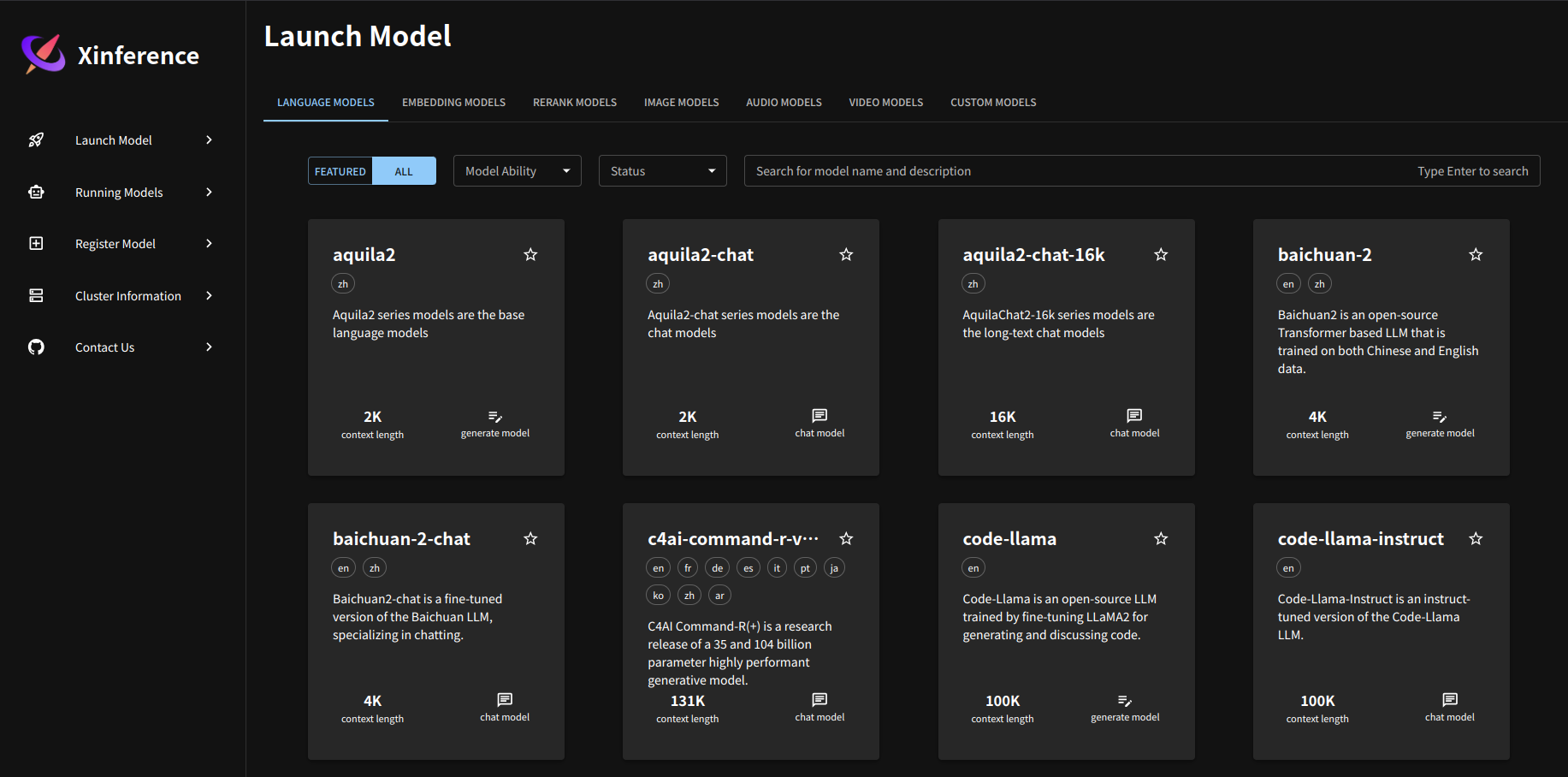
Task: Click the baichuan-2-chat card title
Action: tap(401, 539)
